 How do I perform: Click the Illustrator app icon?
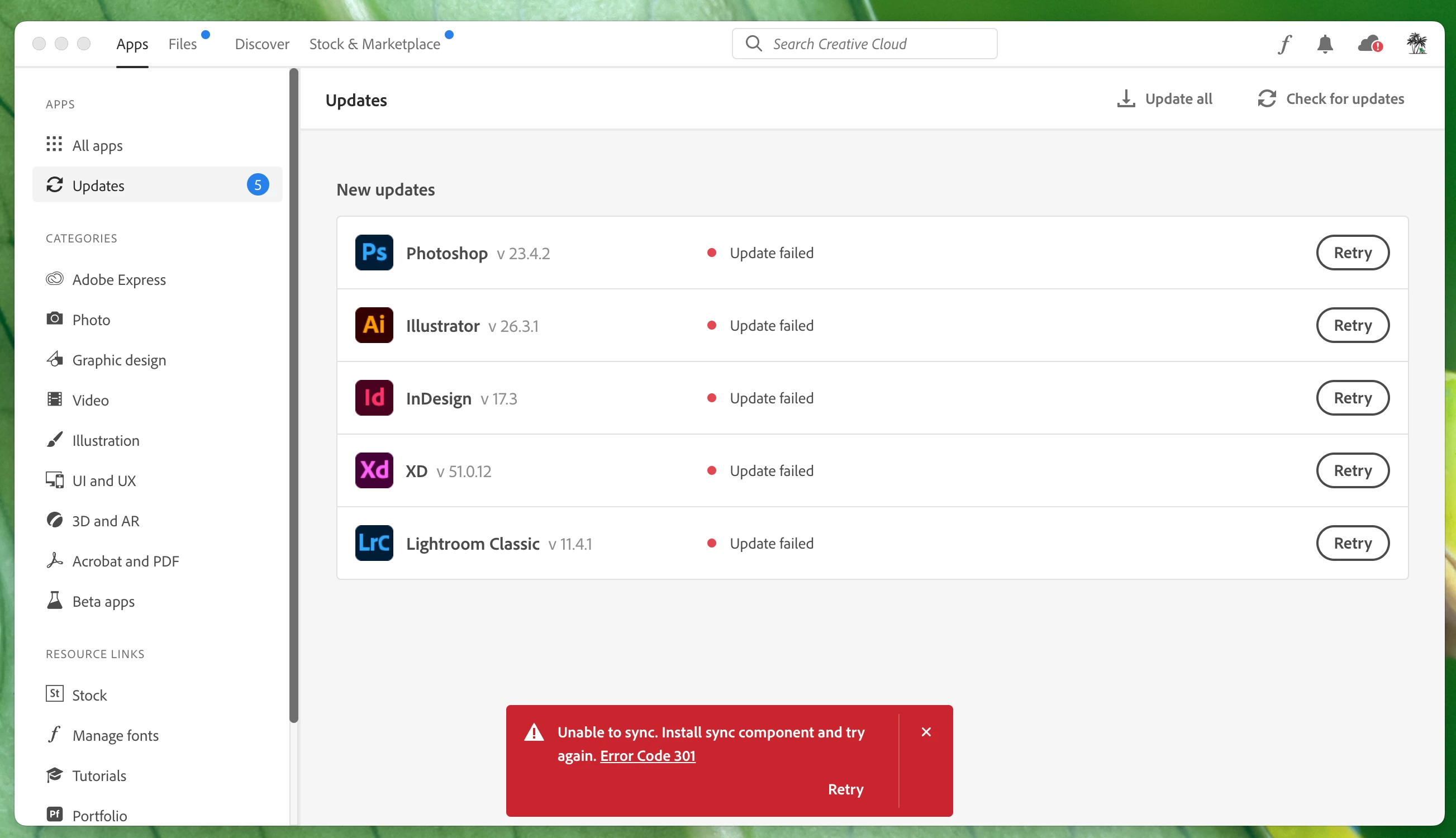(374, 325)
